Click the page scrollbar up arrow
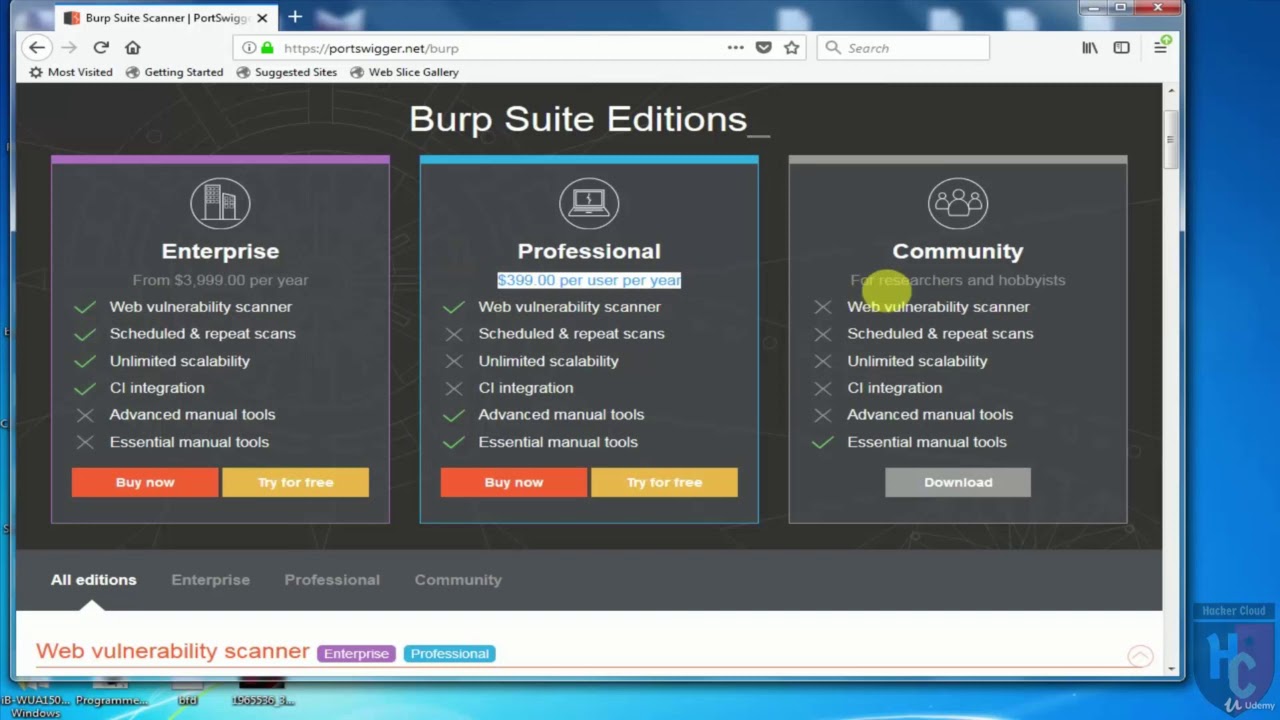1280x720 pixels. tap(1170, 91)
